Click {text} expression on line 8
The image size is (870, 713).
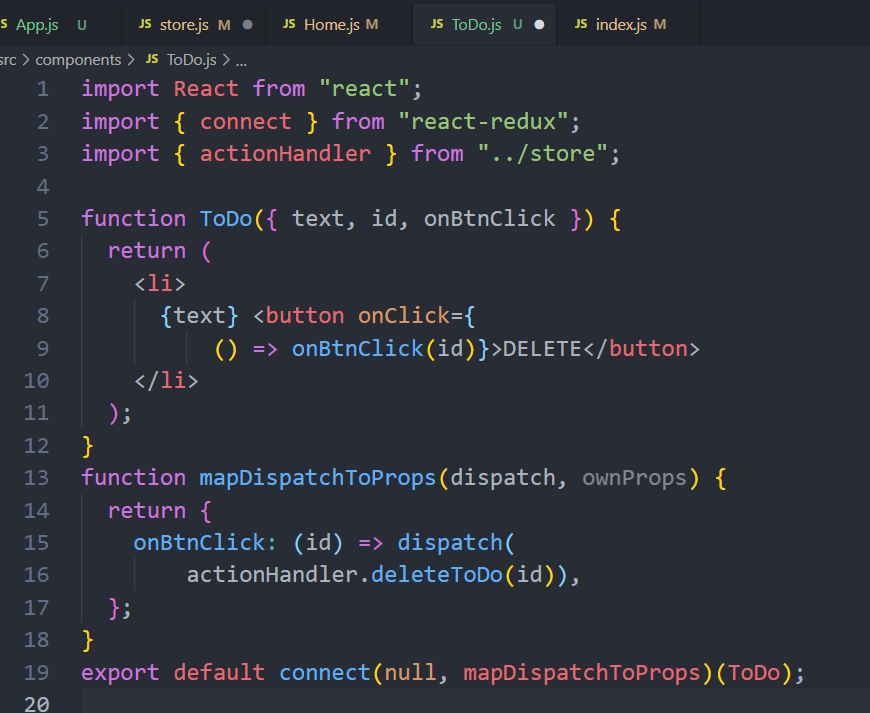(199, 316)
